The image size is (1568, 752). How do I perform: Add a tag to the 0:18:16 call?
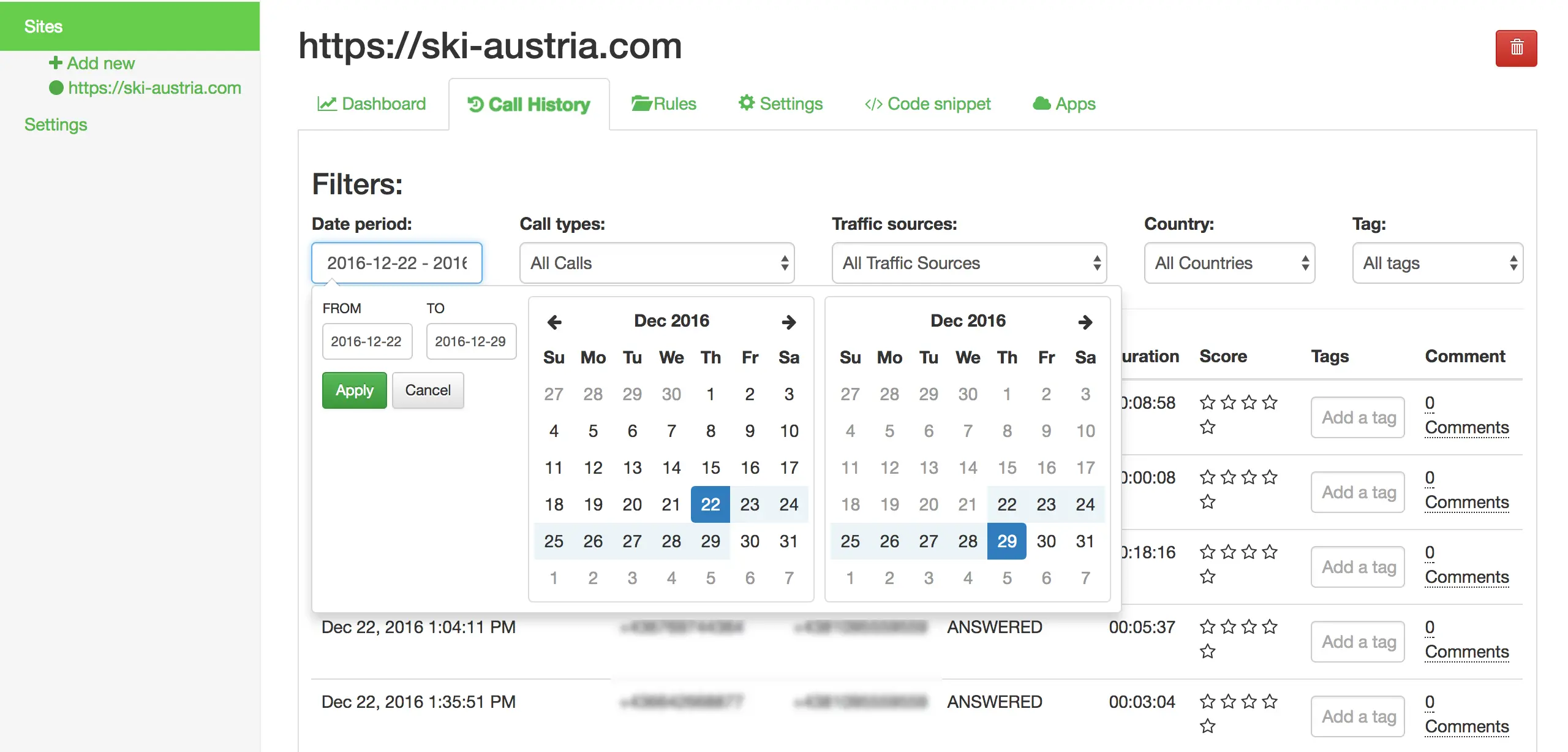click(1358, 567)
